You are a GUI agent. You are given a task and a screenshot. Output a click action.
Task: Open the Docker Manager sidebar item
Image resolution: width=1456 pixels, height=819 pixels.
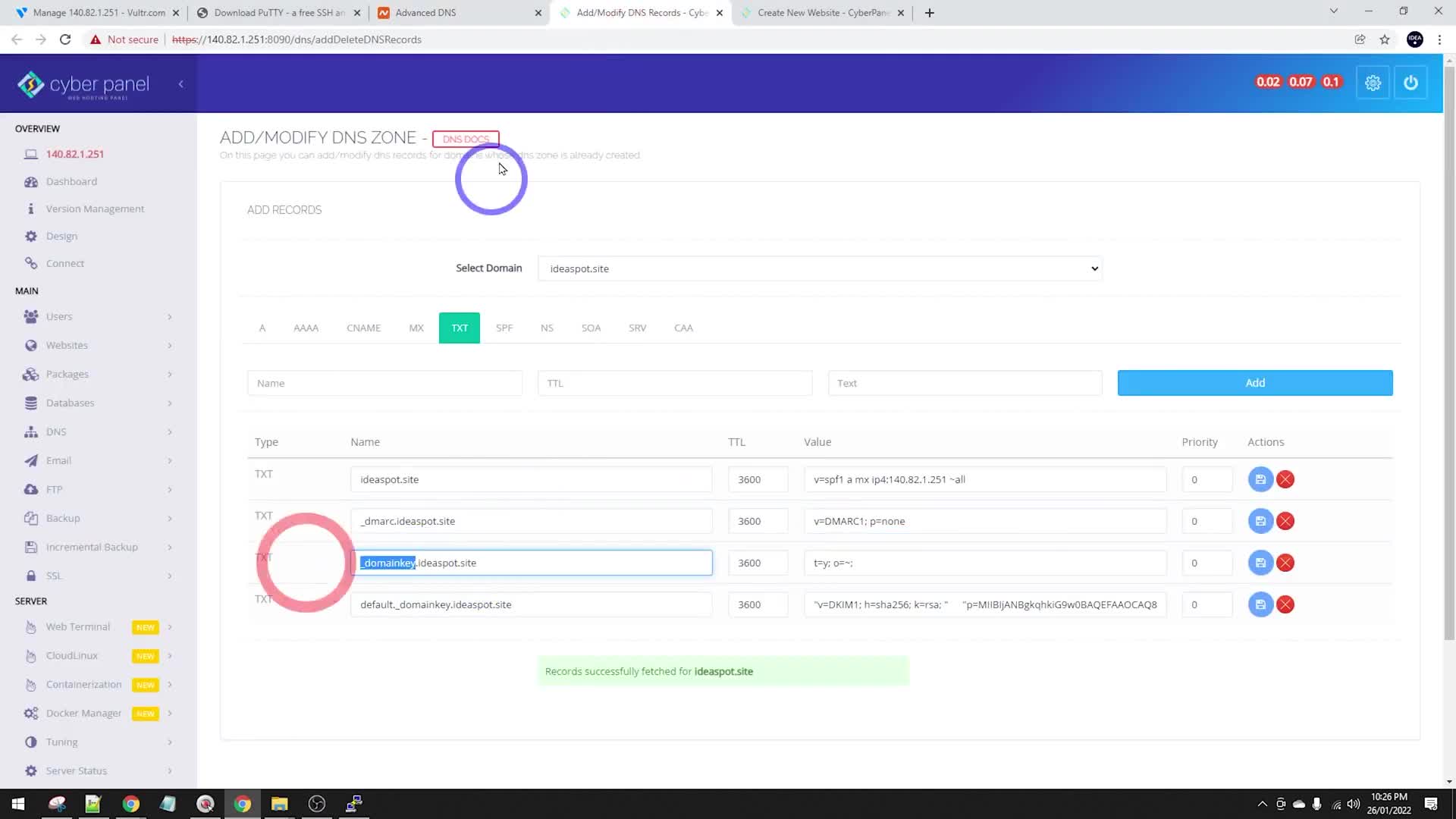(83, 713)
